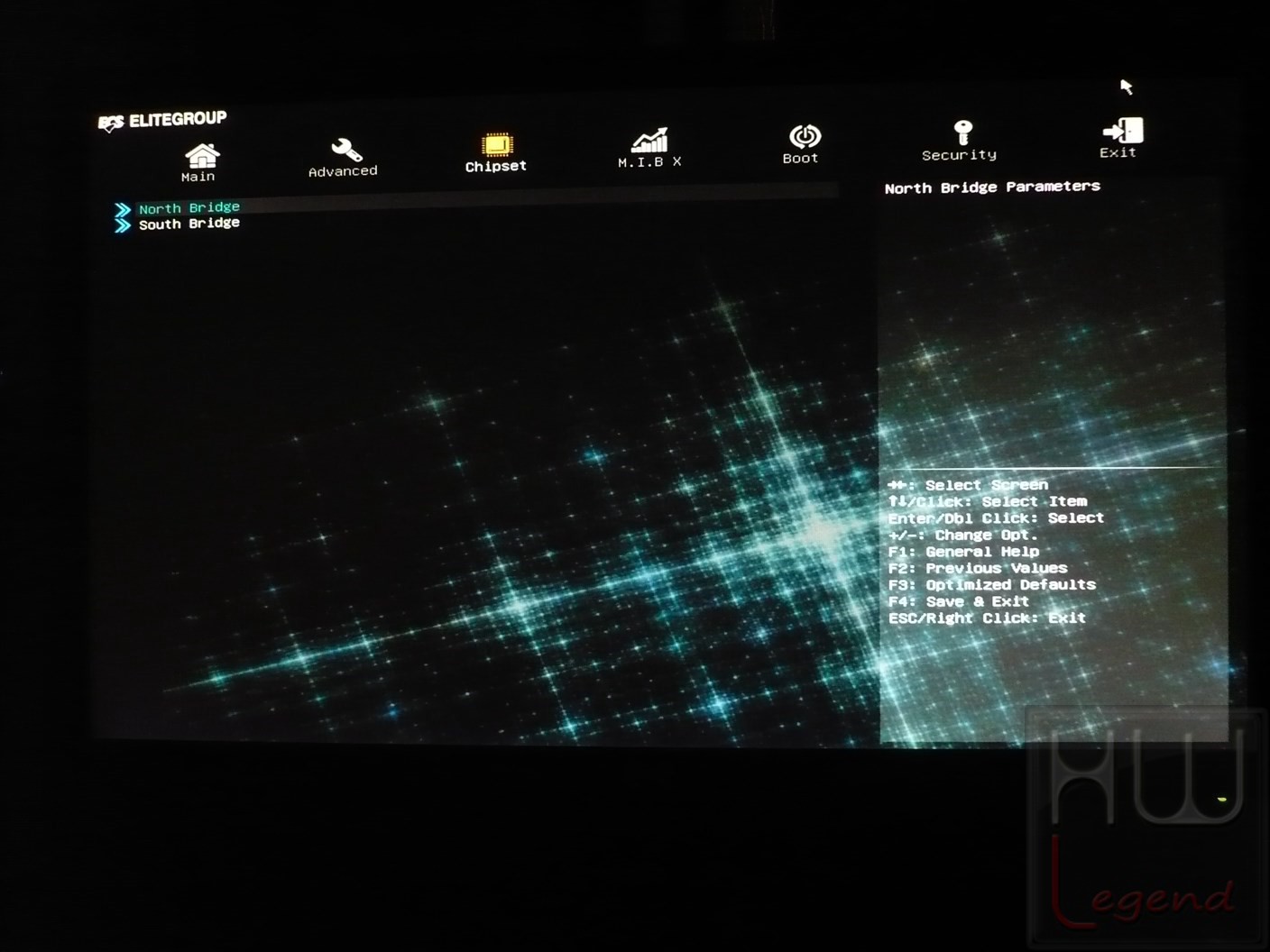1270x952 pixels.
Task: Switch to the Main tab label
Action: pyautogui.click(x=198, y=177)
